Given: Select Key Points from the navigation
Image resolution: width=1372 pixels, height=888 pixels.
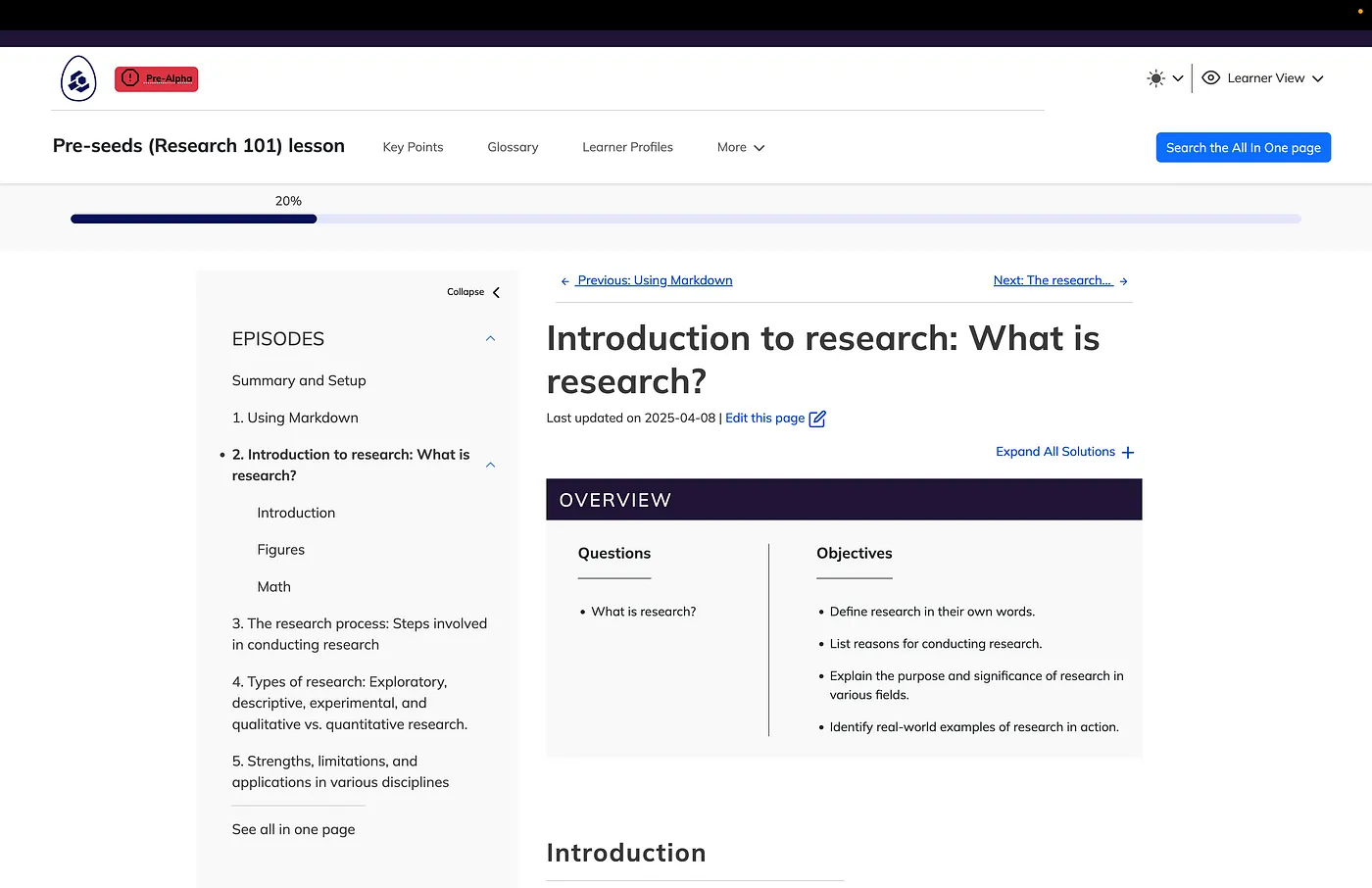Looking at the screenshot, I should (413, 147).
